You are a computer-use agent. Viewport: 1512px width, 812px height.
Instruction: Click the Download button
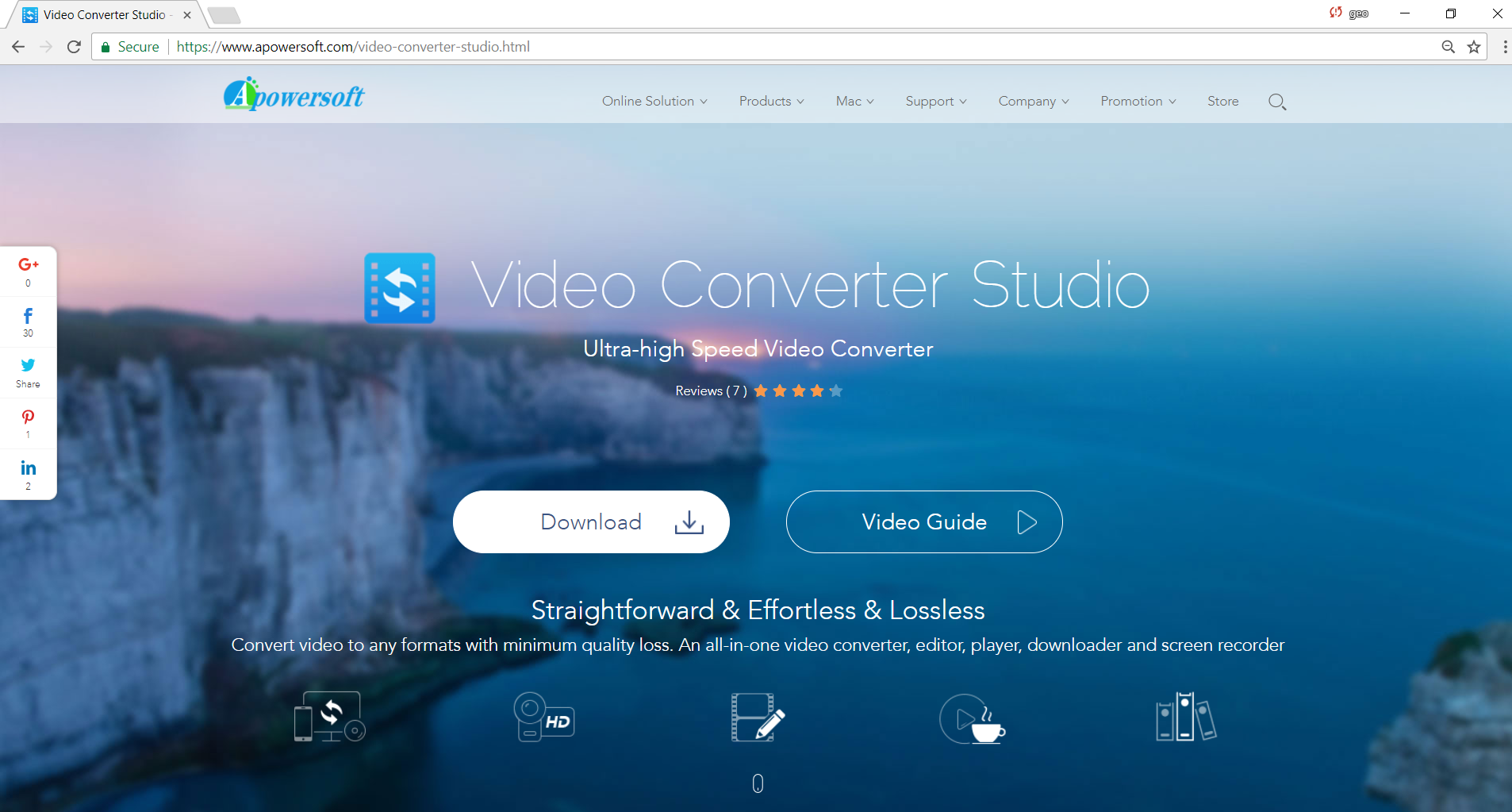point(591,521)
